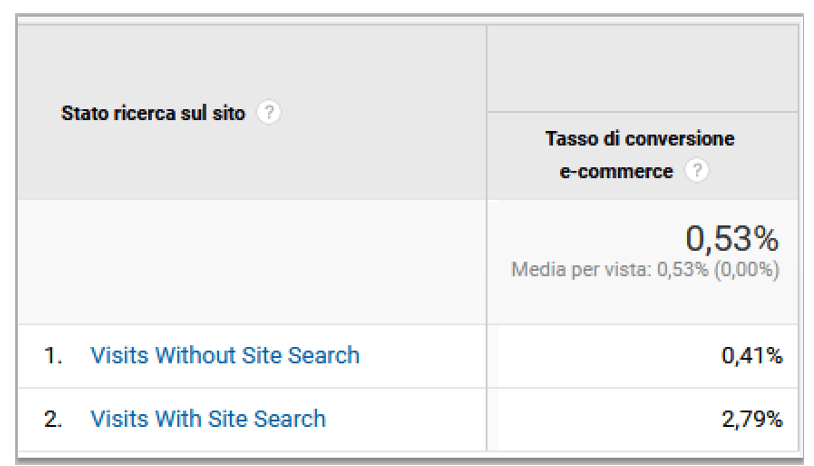Click the Tasso di conversione header text
The height and width of the screenshot is (466, 814).
[640, 139]
